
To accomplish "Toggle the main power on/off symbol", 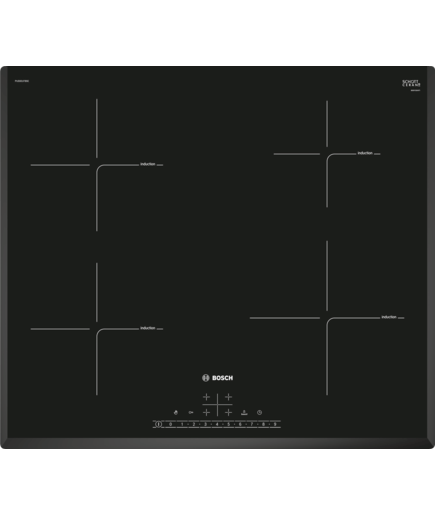I will (158, 424).
